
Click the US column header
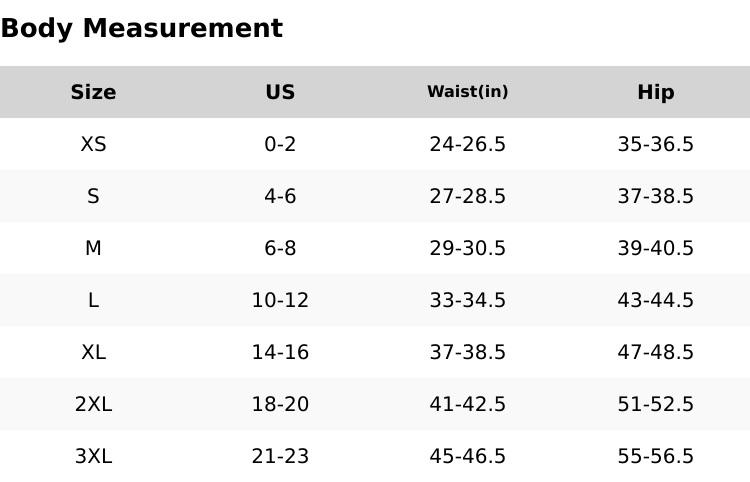tap(280, 92)
